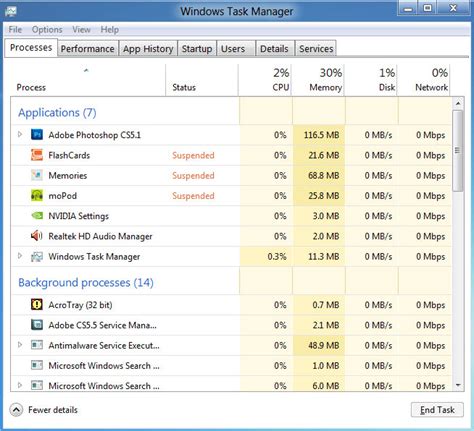
Task: Select the Processes tab
Action: click(31, 48)
